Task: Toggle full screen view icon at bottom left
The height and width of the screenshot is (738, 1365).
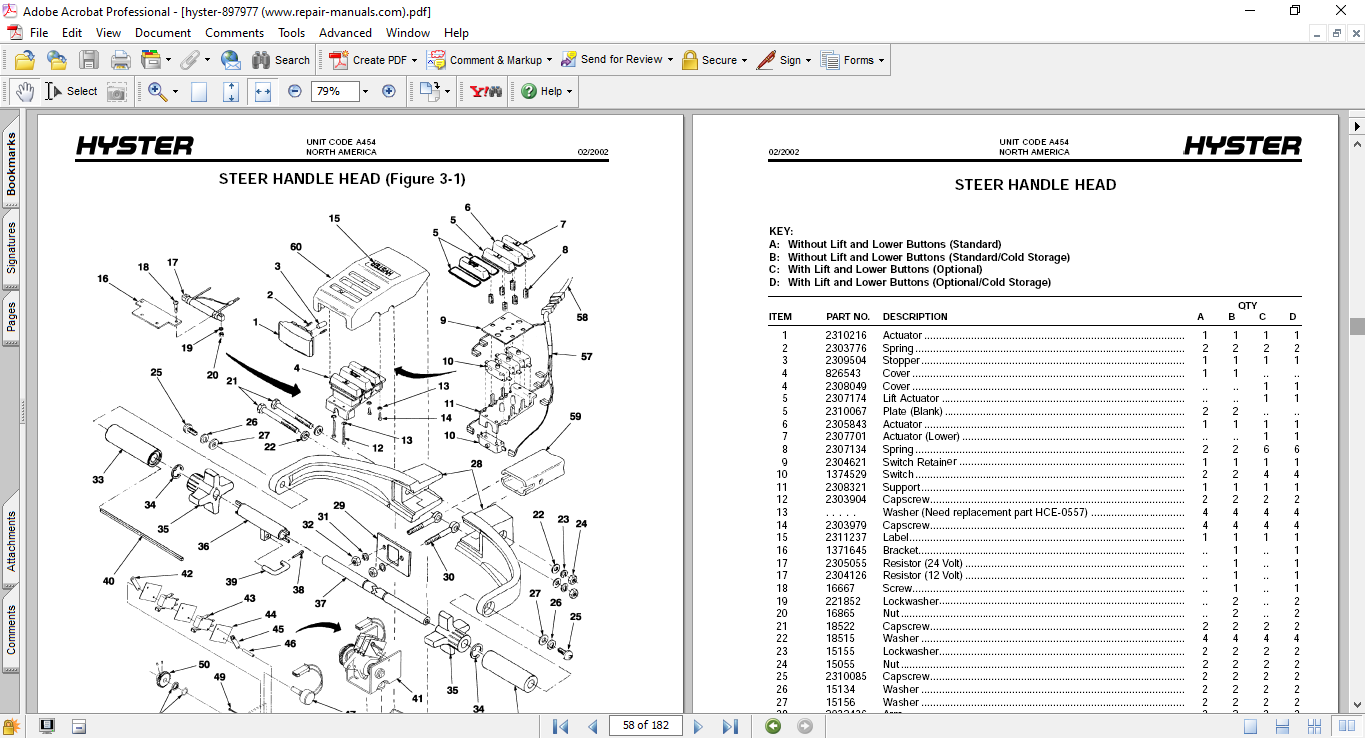Action: [x=47, y=726]
